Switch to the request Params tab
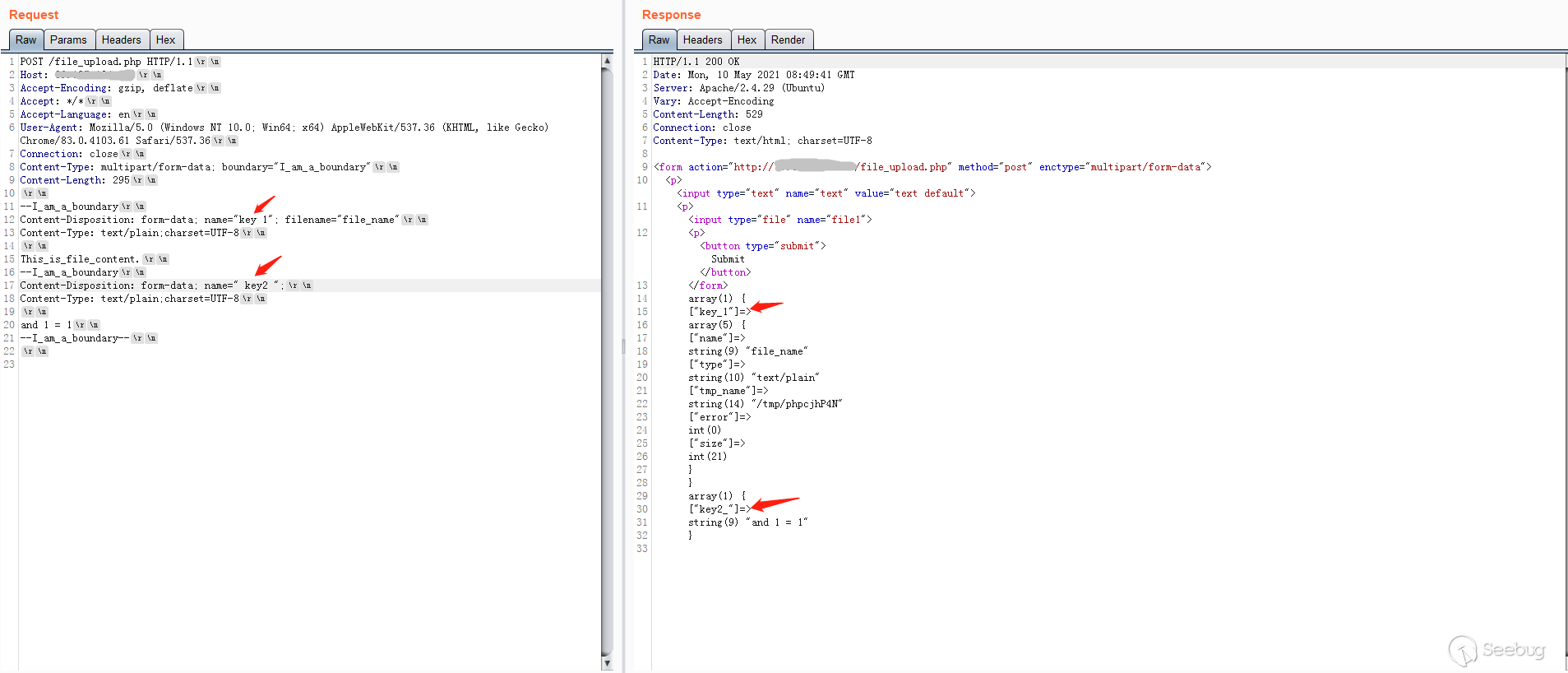 [x=68, y=39]
